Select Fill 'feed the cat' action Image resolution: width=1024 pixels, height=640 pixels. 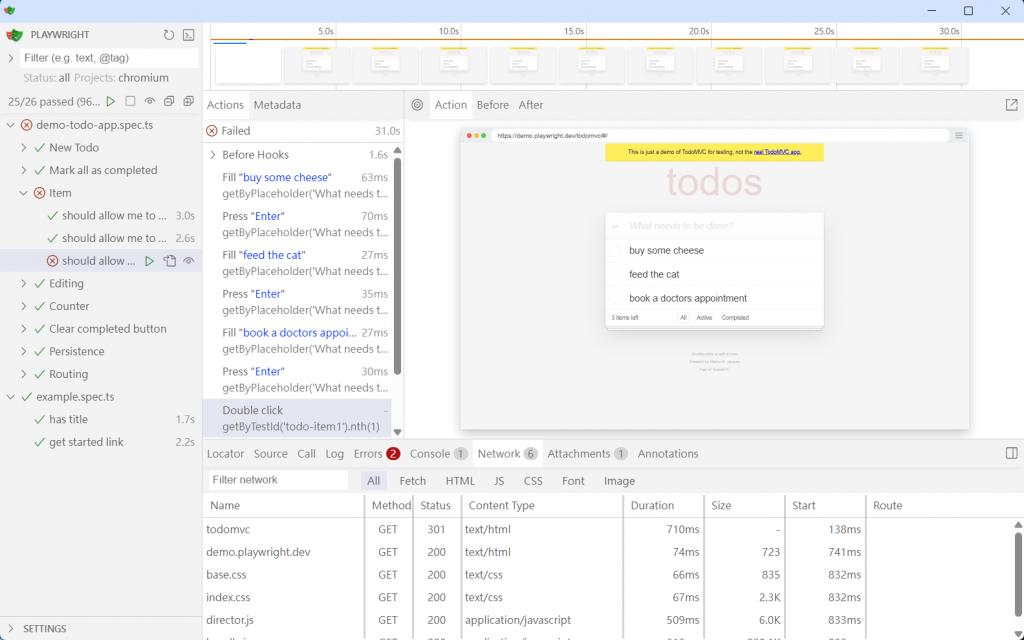click(x=297, y=263)
